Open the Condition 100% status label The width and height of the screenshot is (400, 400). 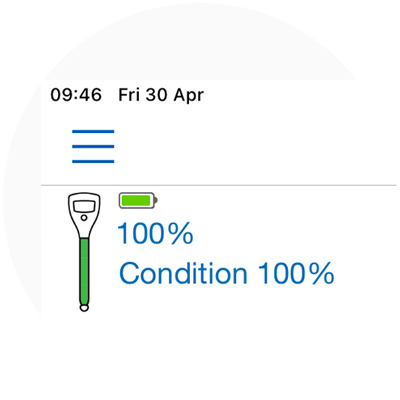tap(227, 273)
